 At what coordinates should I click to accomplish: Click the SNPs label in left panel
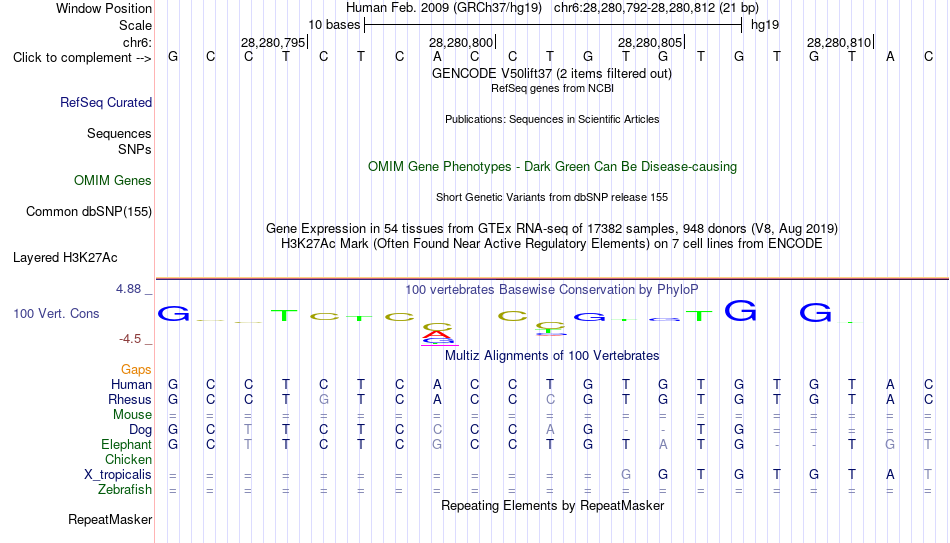[135, 149]
